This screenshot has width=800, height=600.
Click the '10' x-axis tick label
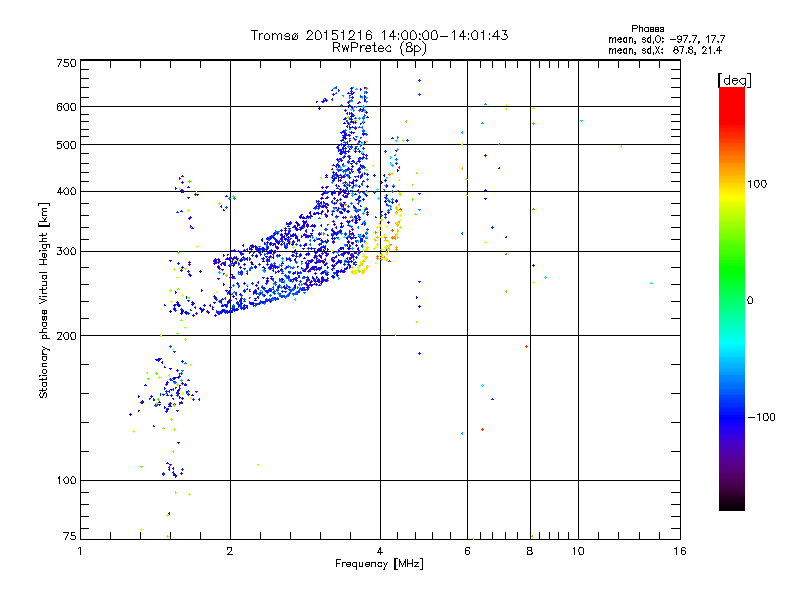pos(578,551)
